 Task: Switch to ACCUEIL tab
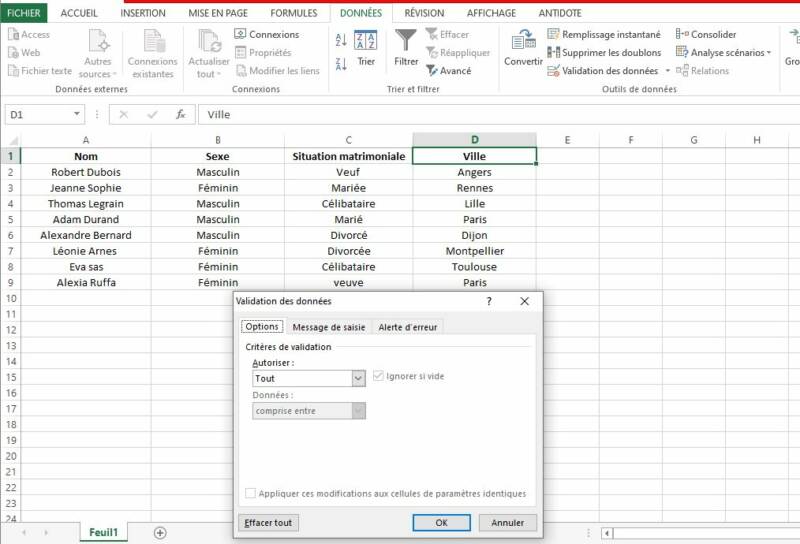point(79,13)
